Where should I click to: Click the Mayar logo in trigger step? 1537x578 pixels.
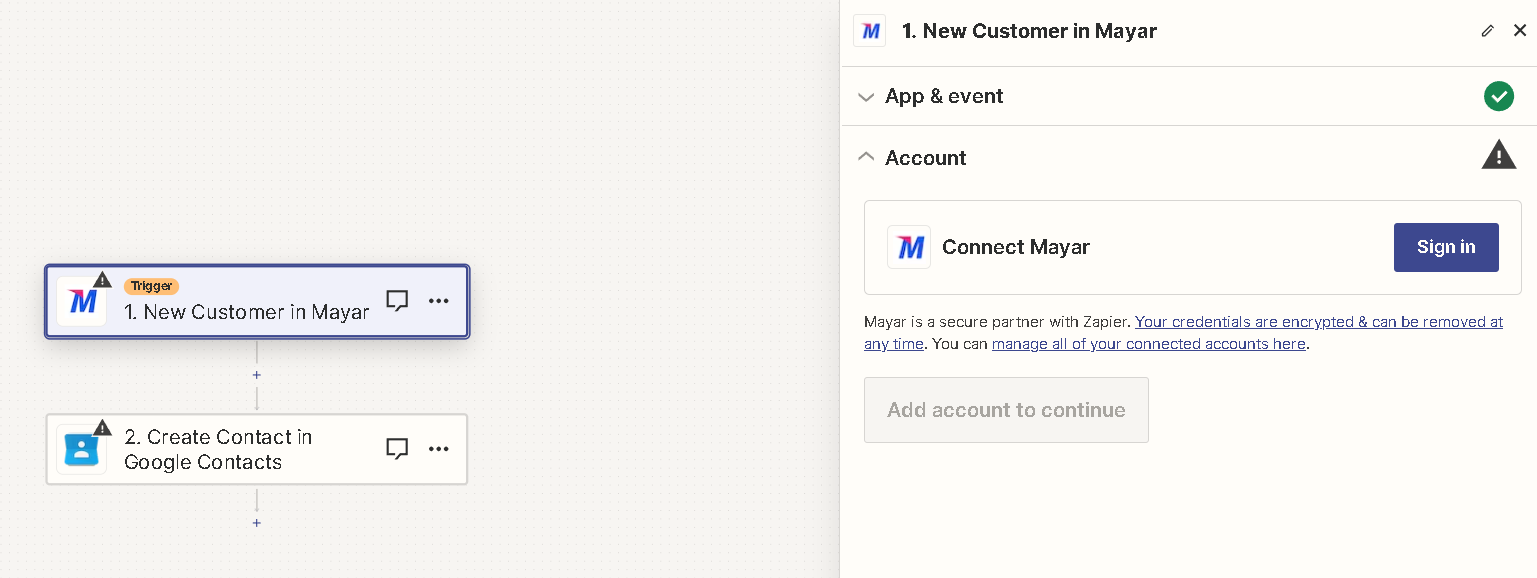(x=82, y=301)
